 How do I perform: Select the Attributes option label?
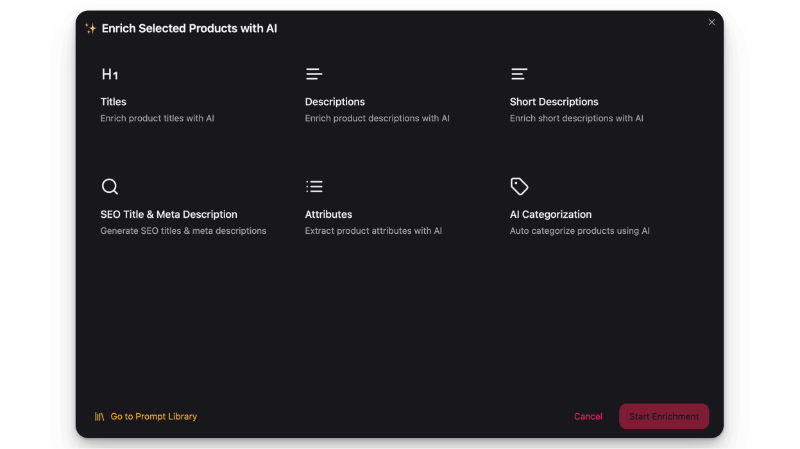tap(328, 215)
